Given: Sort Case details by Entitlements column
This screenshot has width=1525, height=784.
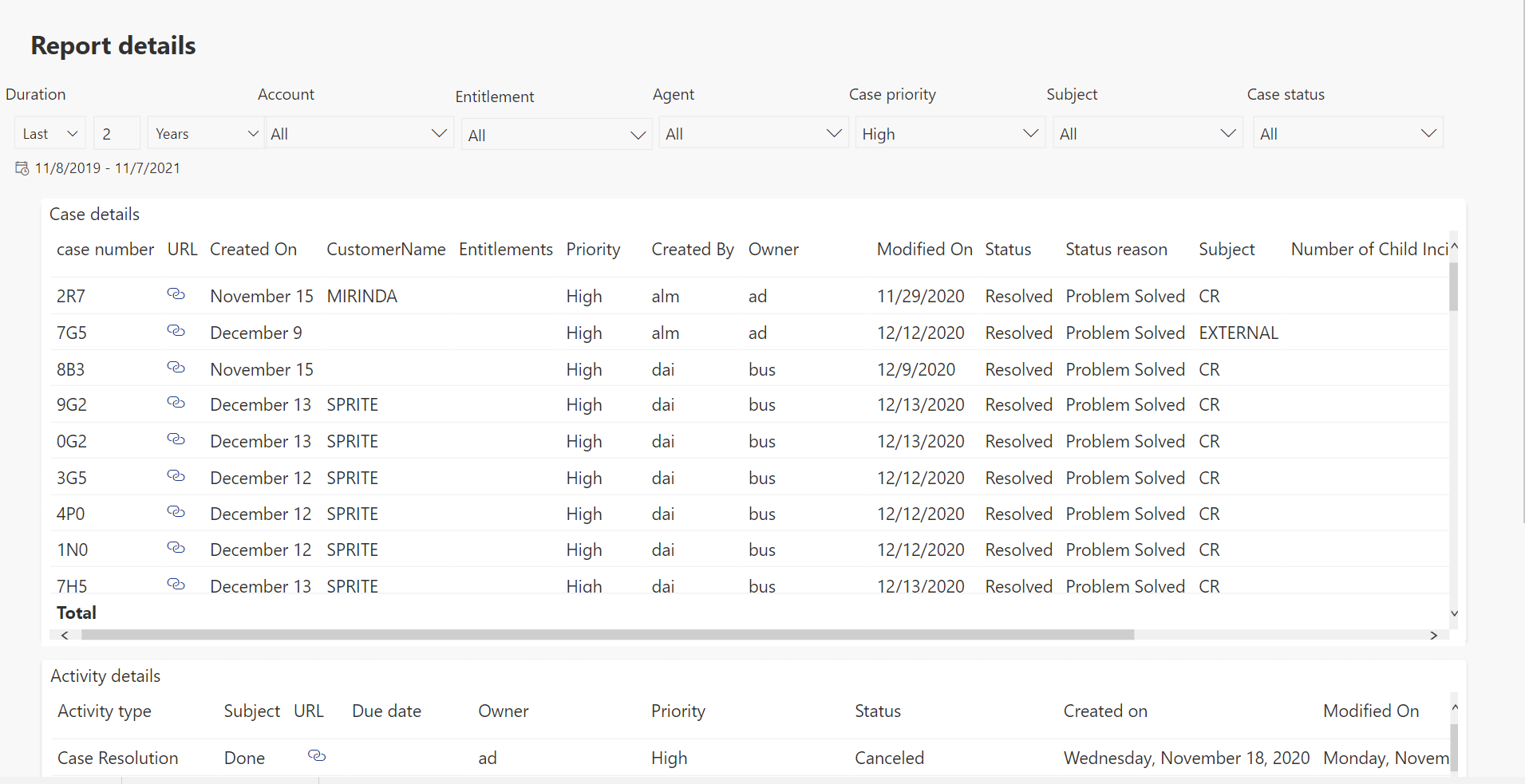Looking at the screenshot, I should (506, 250).
